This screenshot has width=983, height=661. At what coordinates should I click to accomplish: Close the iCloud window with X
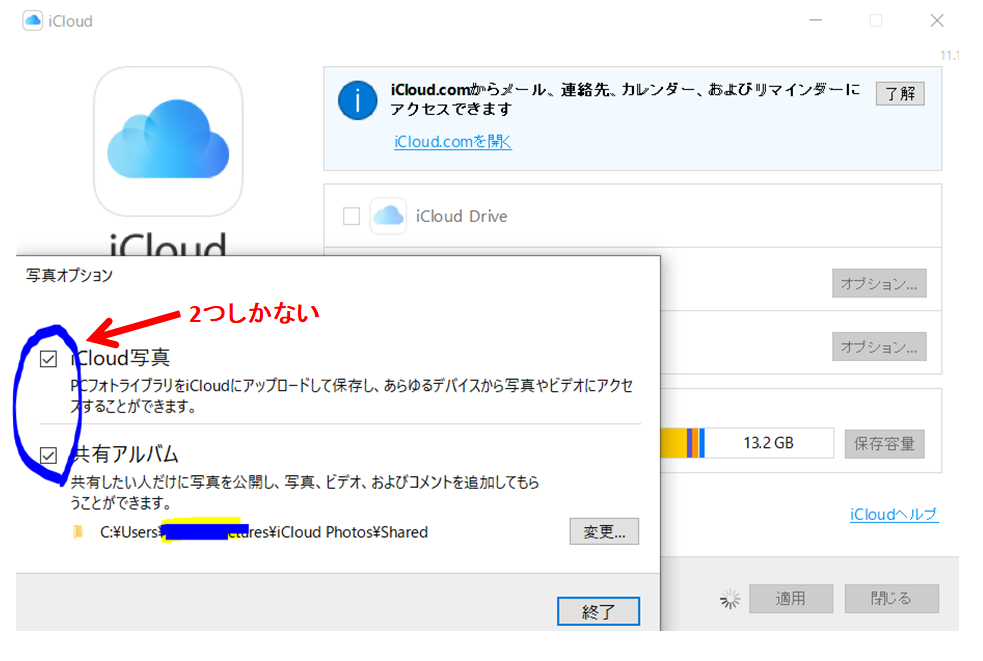(937, 21)
